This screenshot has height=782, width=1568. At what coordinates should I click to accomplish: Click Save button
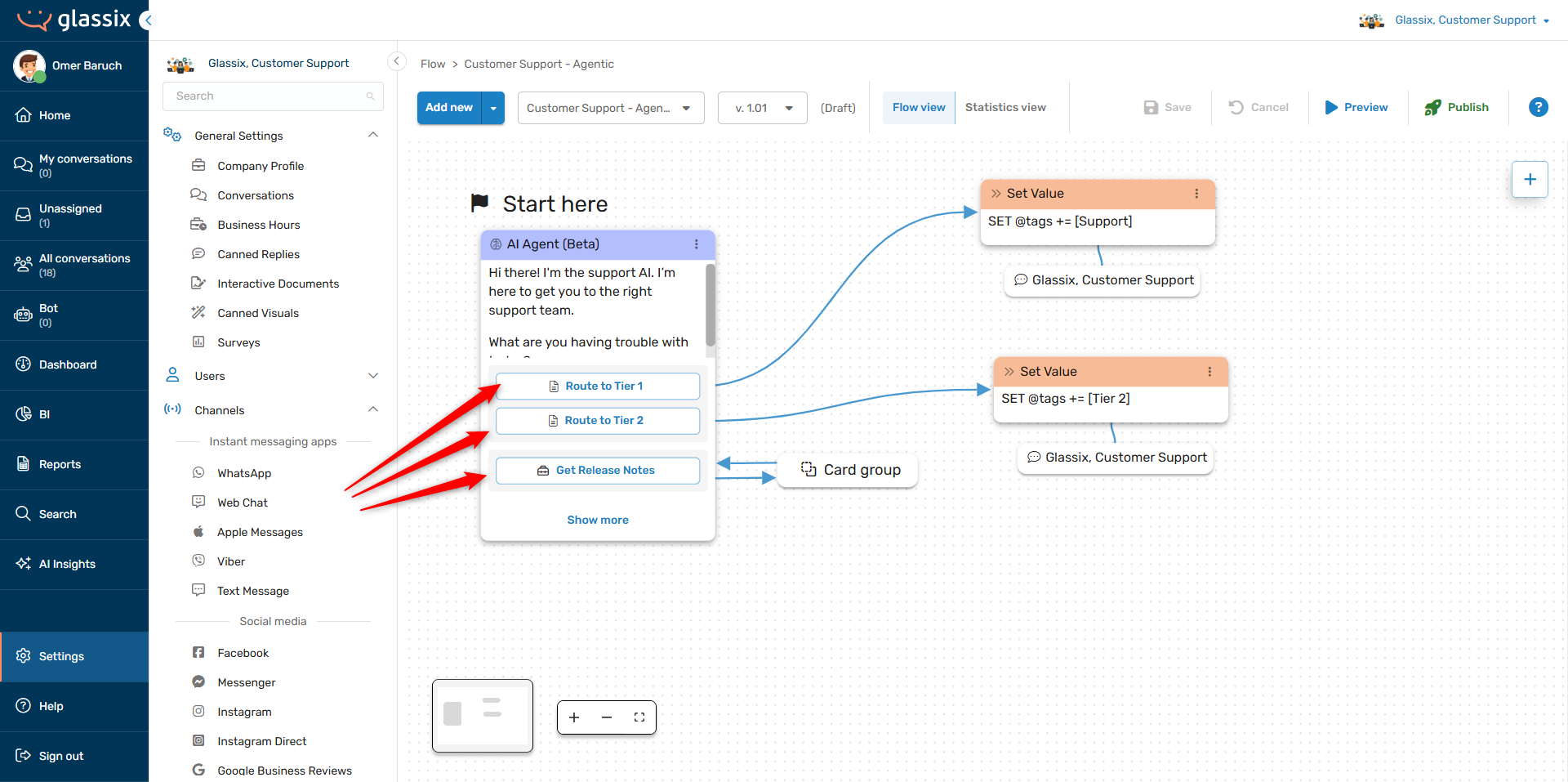coord(1167,108)
